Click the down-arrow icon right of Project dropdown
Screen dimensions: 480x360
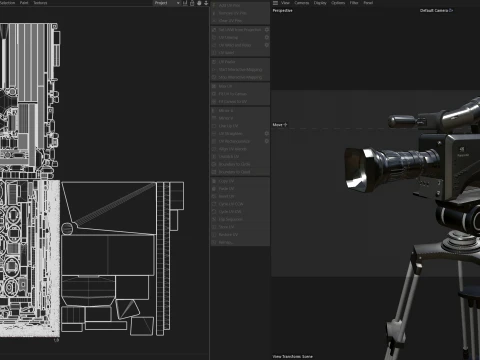206,3
